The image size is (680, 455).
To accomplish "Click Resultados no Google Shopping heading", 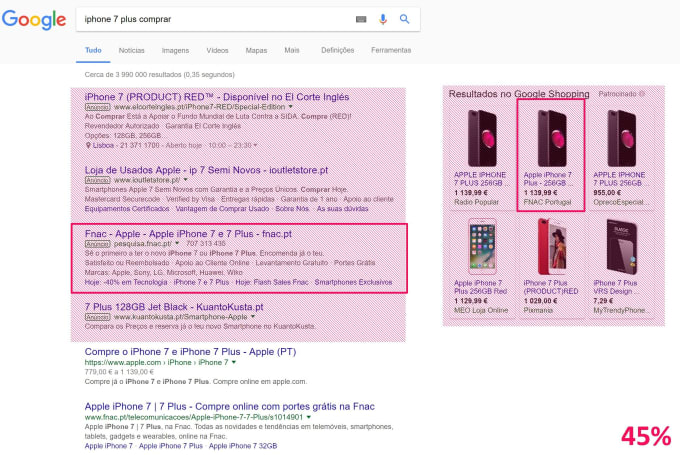I will click(x=519, y=94).
